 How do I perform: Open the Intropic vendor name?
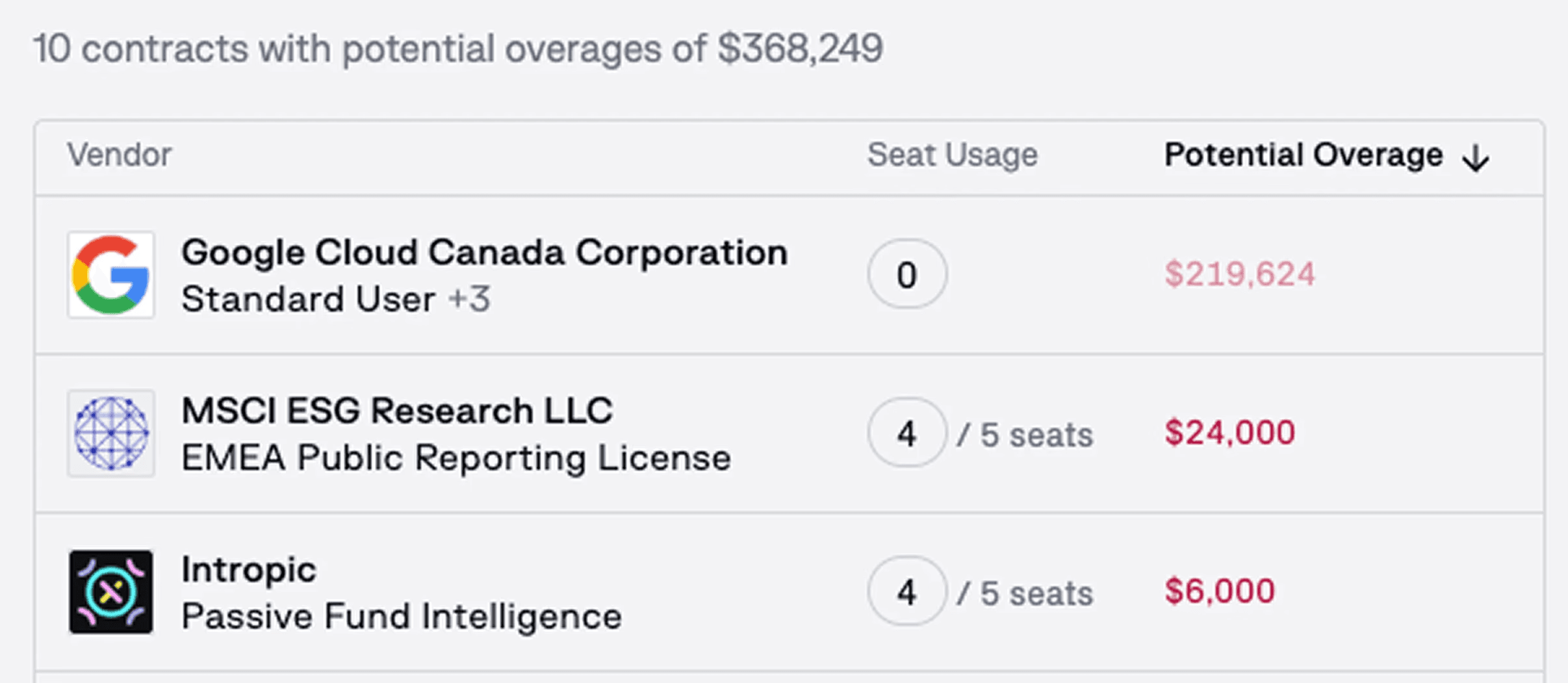pos(248,570)
